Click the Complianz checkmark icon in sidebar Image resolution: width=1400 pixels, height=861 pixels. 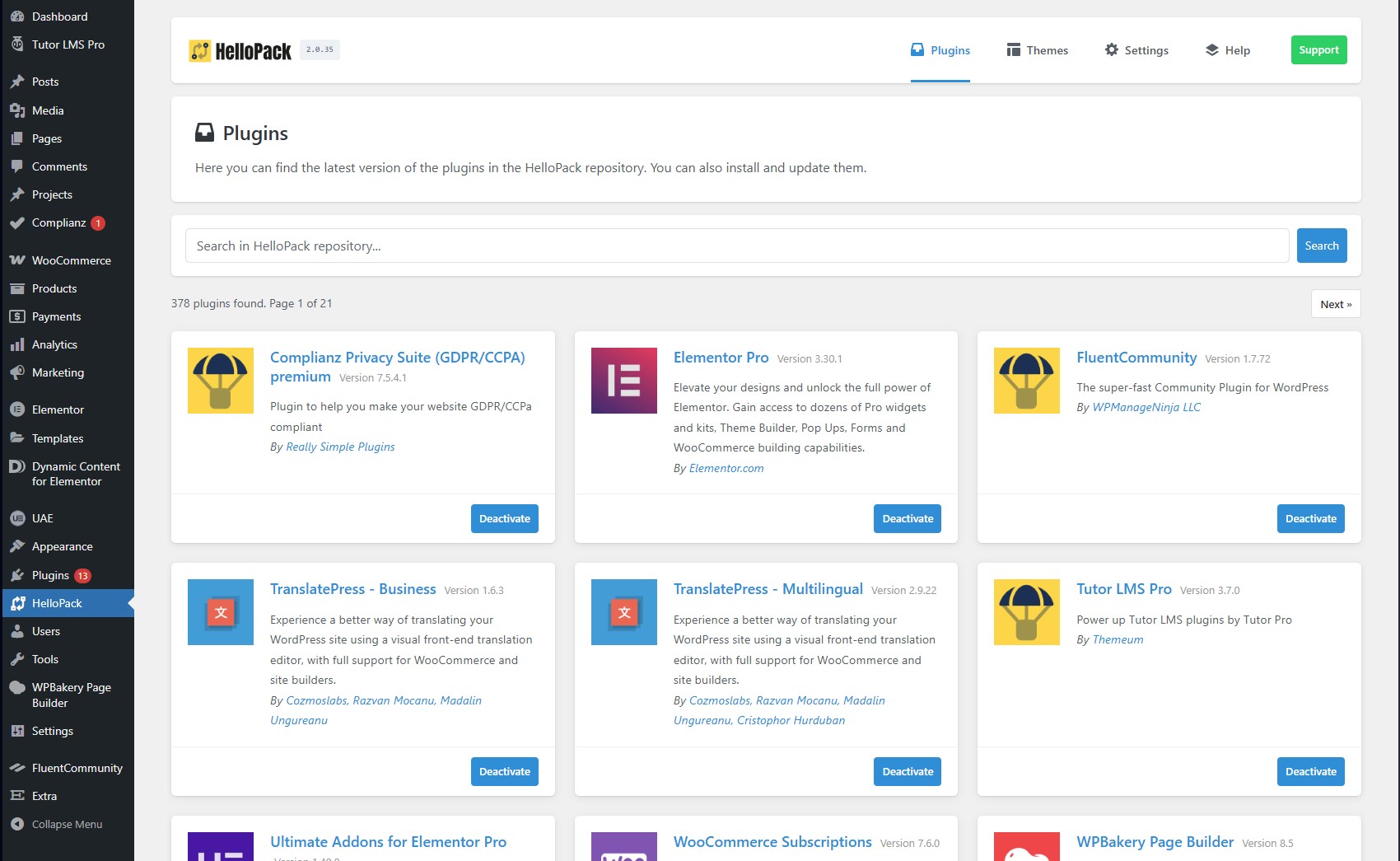pos(17,223)
